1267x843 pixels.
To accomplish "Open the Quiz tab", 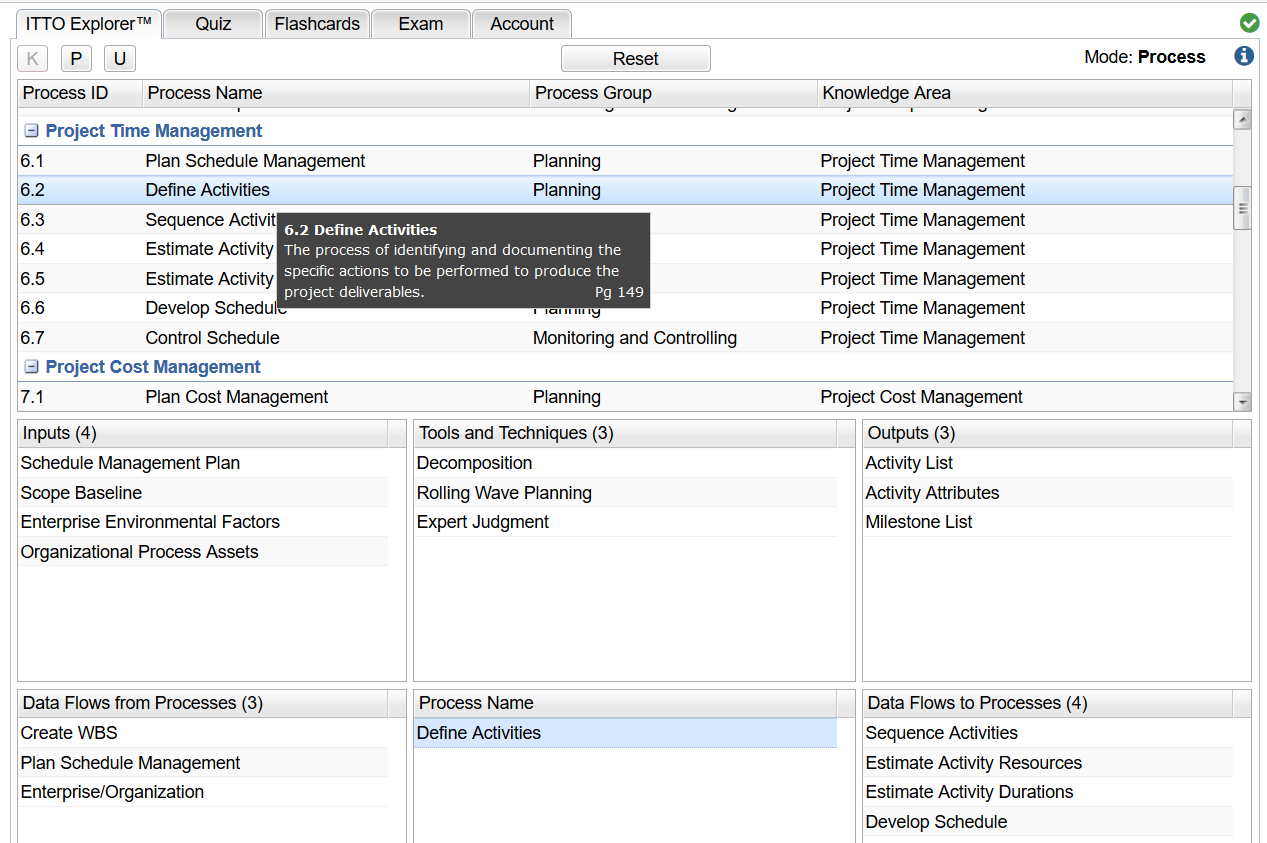I will [x=213, y=24].
